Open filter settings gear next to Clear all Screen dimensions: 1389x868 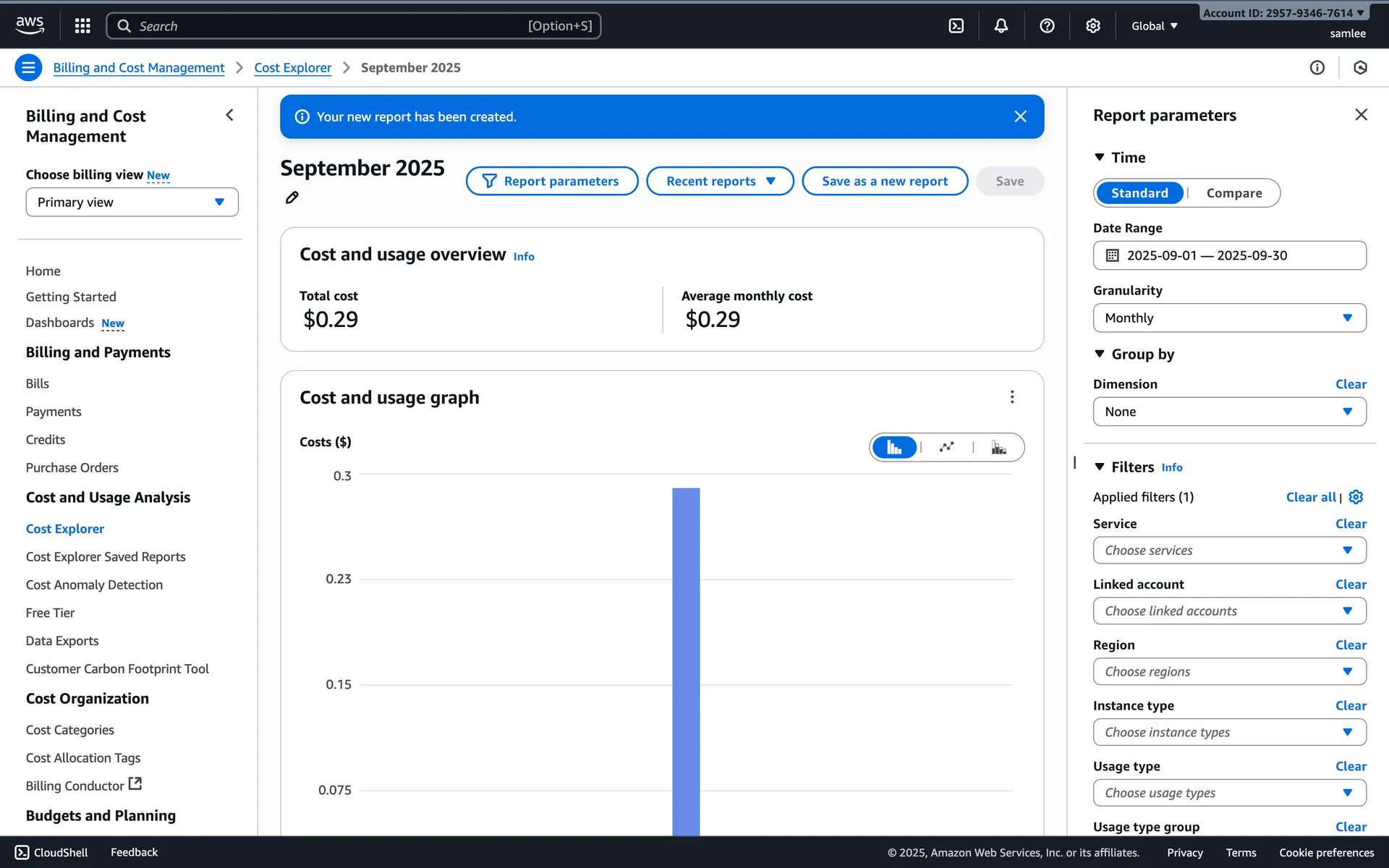point(1356,497)
